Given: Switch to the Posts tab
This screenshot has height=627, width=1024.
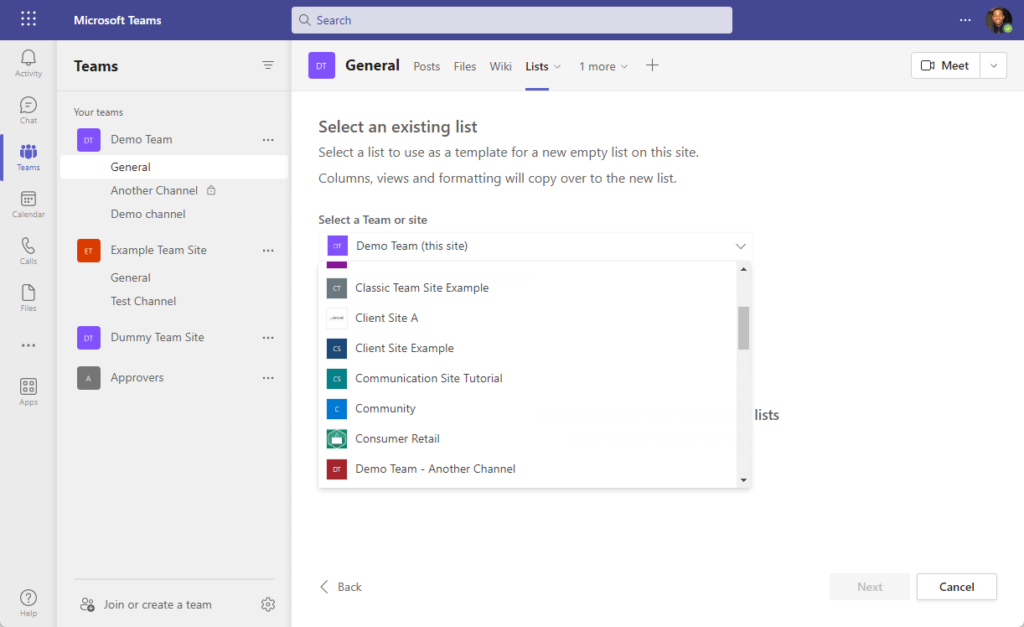Looking at the screenshot, I should point(426,67).
